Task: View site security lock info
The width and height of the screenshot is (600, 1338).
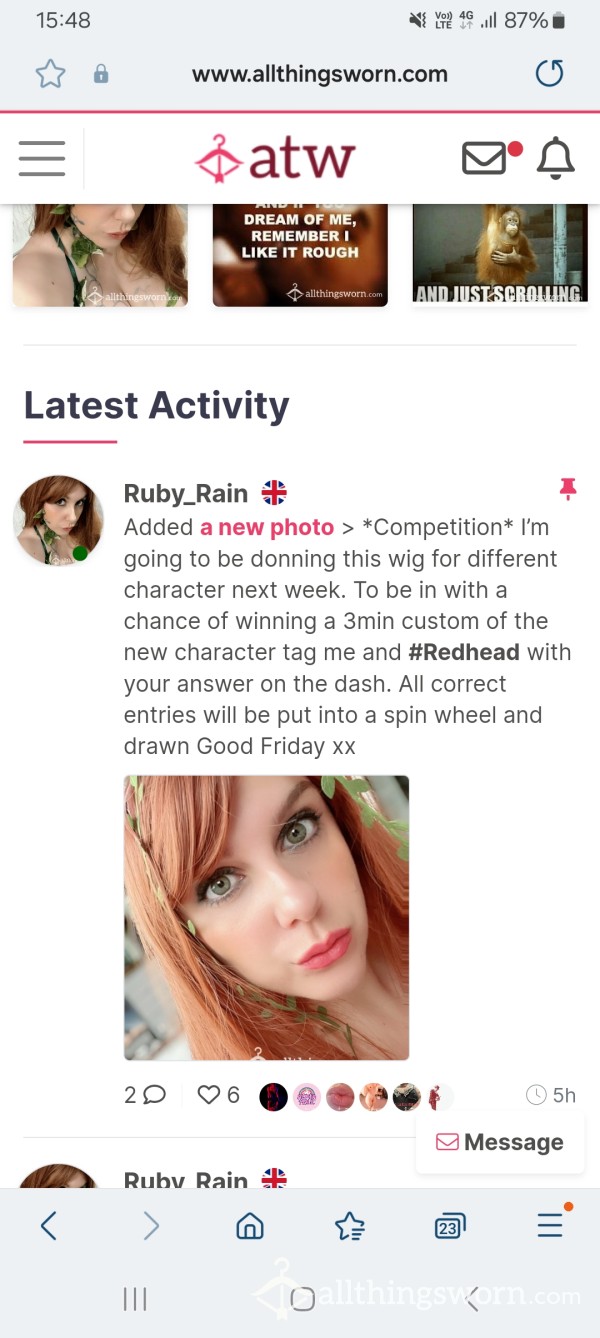Action: pos(101,74)
